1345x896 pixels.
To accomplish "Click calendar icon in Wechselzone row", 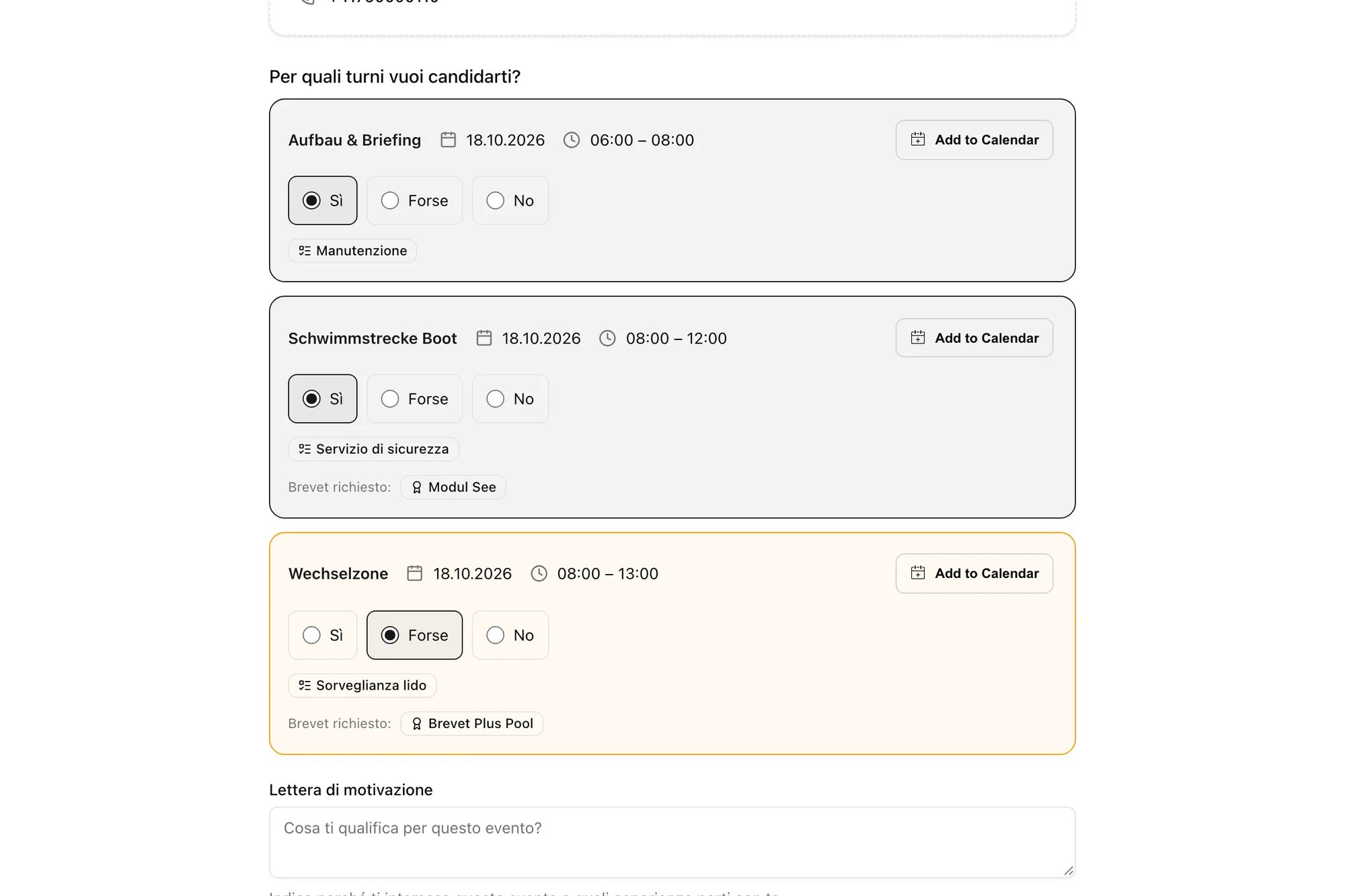I will click(415, 573).
